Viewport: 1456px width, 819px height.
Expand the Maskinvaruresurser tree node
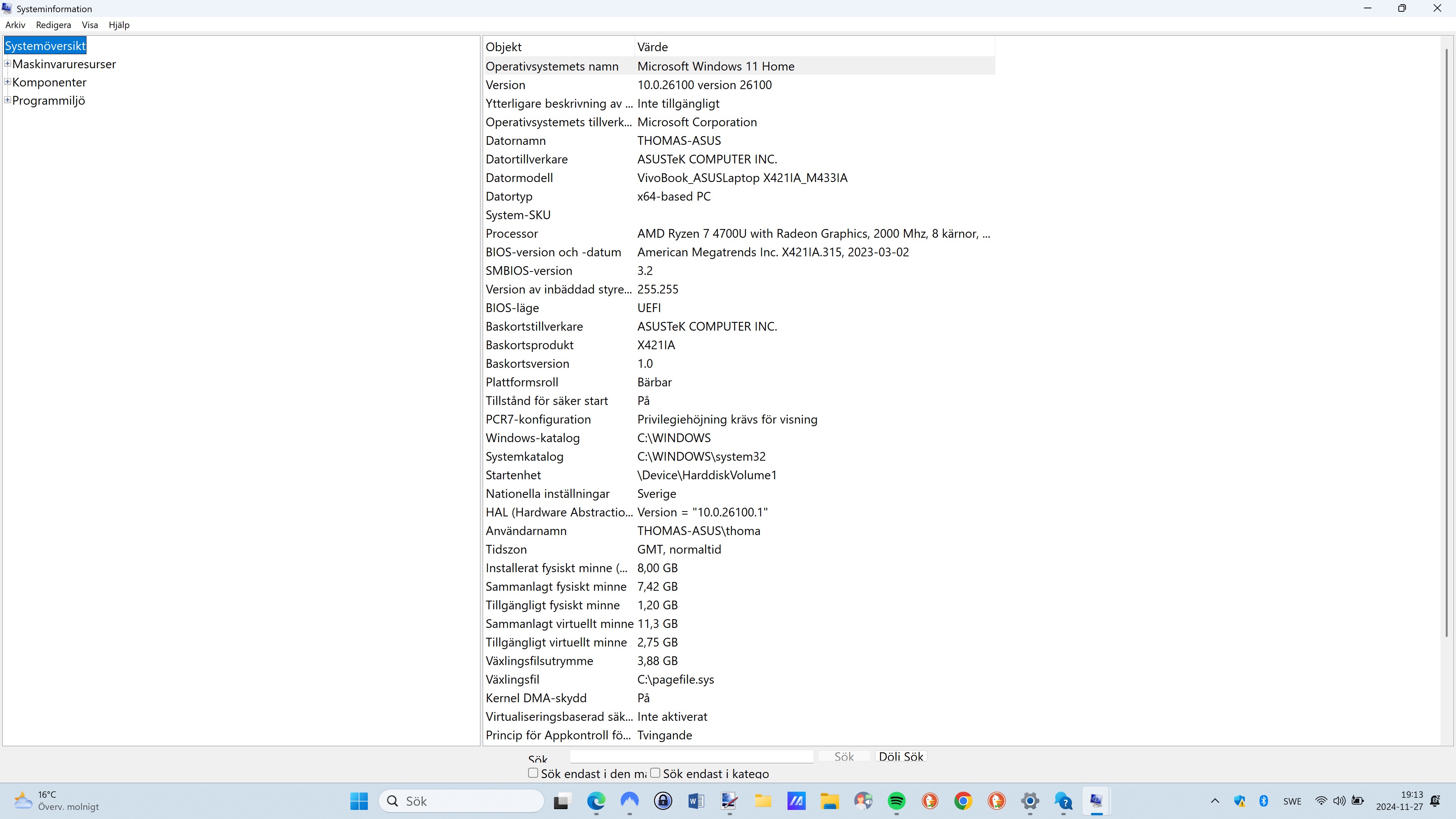tap(8, 64)
